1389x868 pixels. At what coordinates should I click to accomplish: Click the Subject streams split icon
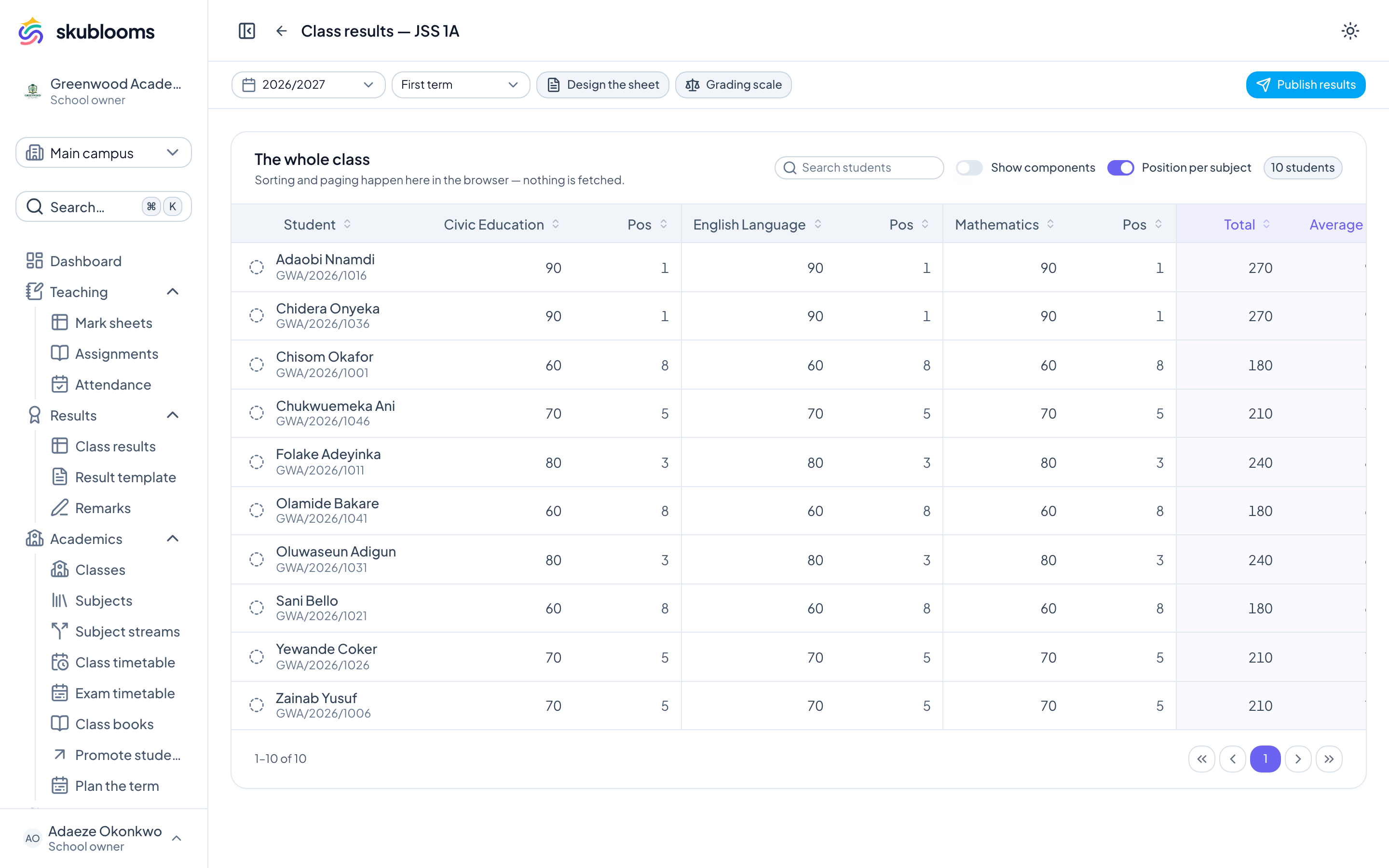pos(60,632)
